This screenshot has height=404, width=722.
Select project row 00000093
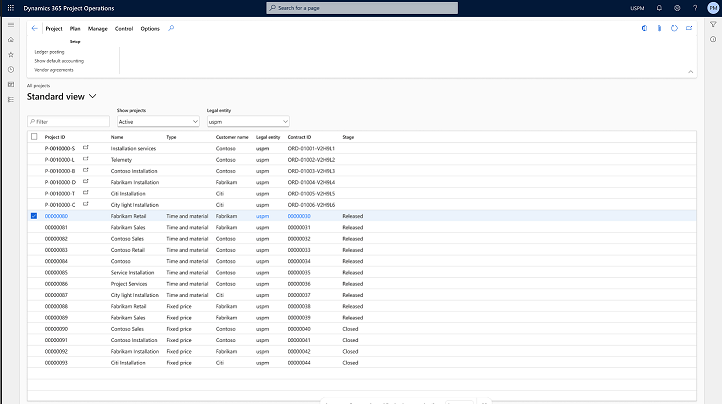[361, 363]
